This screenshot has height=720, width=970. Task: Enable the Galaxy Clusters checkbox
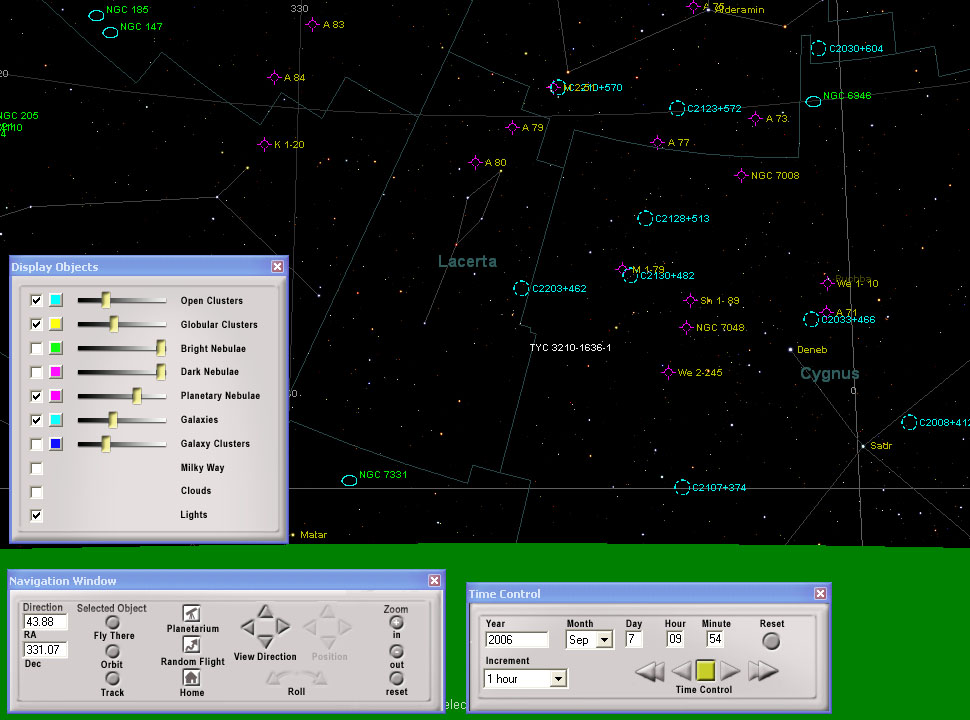coord(36,444)
